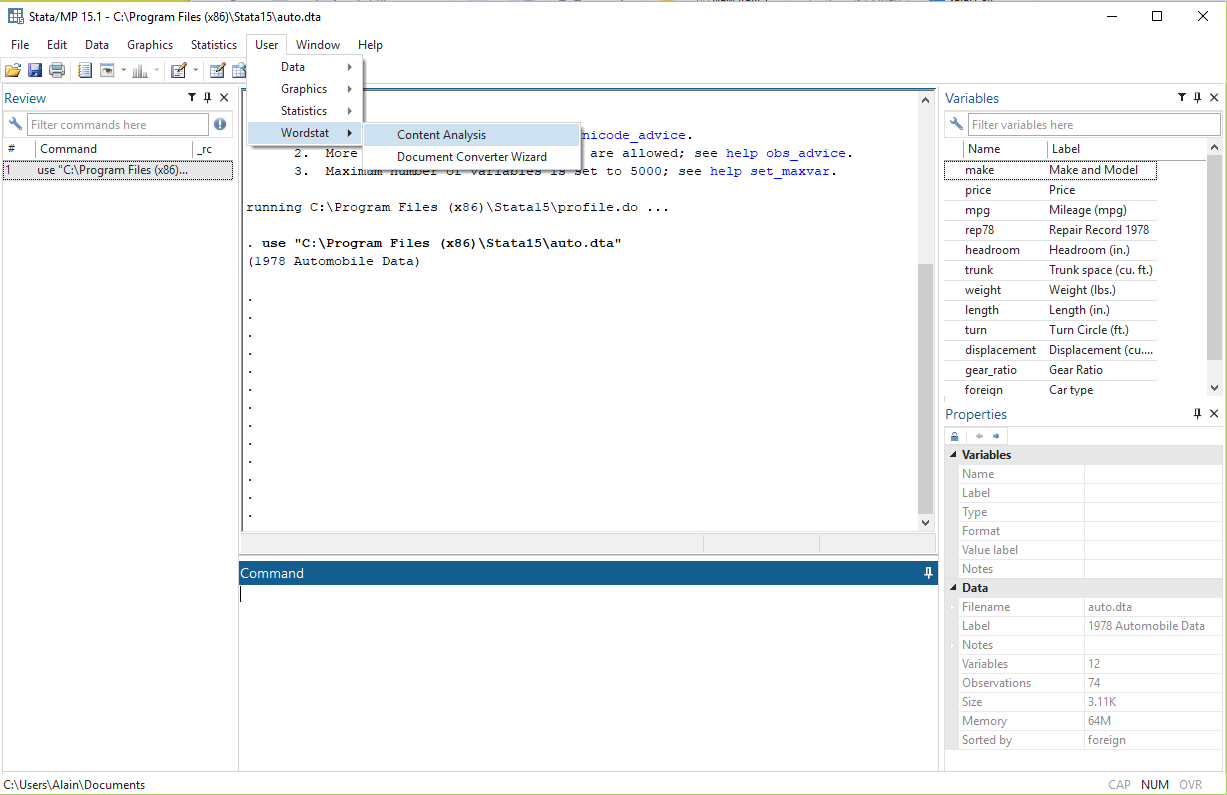This screenshot has height=795, width=1227.
Task: Open the Data Editor (edit) icon
Action: pos(217,70)
